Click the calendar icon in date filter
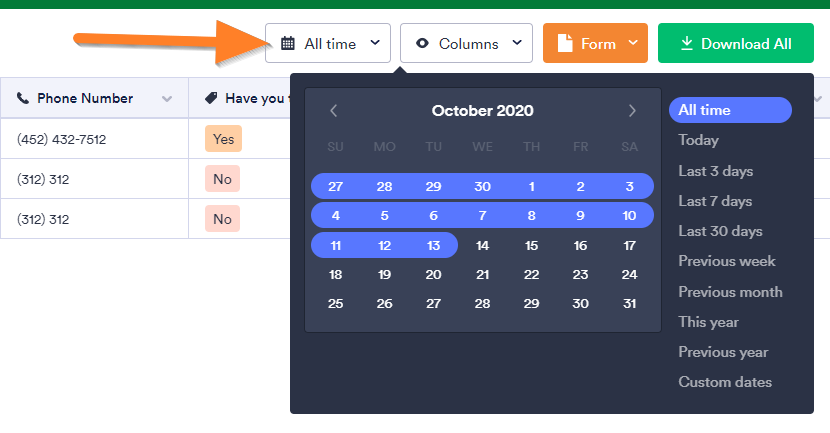Viewport: 830px width, 433px height. coord(288,44)
